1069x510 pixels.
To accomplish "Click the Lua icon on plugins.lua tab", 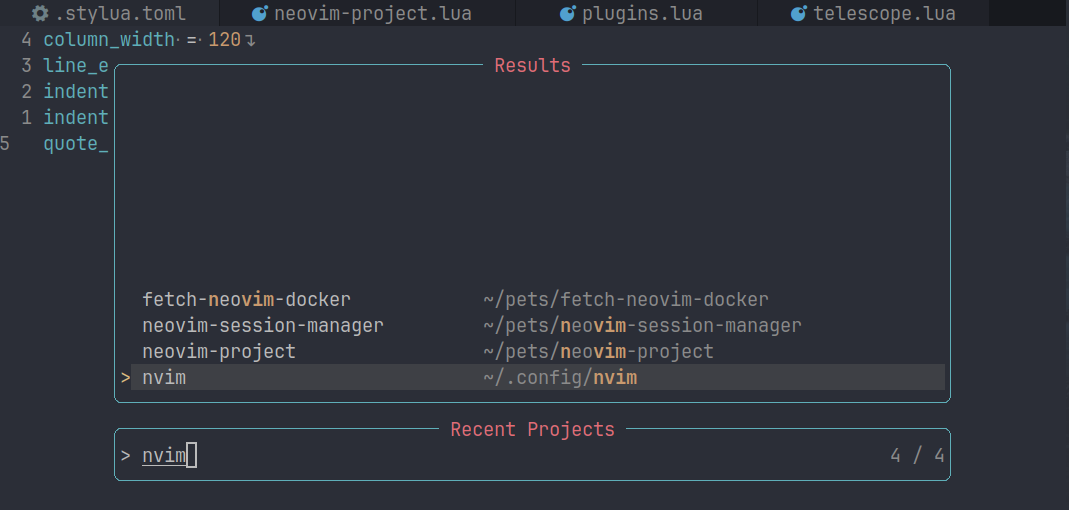I will (x=568, y=13).
